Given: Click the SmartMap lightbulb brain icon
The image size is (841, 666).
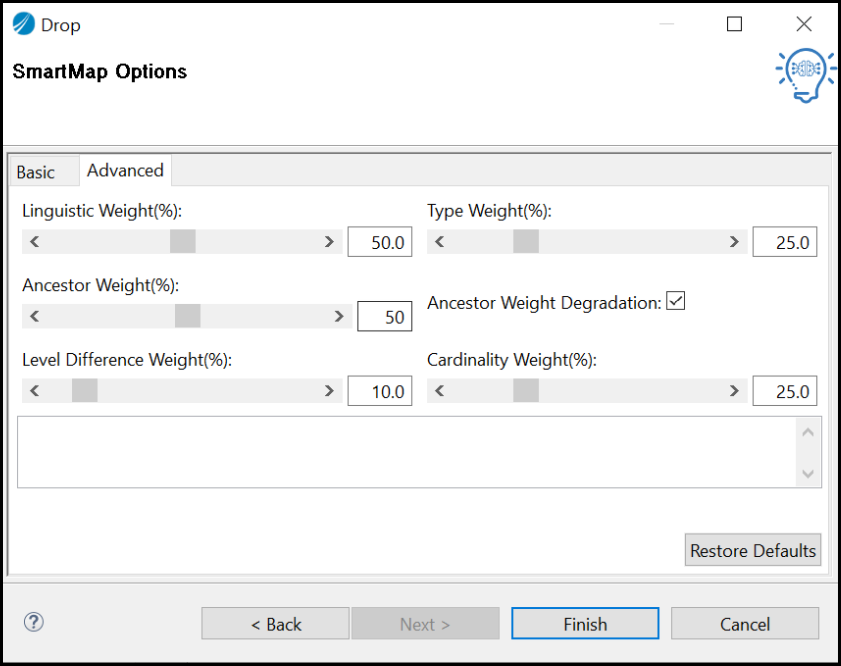Looking at the screenshot, I should pos(805,73).
